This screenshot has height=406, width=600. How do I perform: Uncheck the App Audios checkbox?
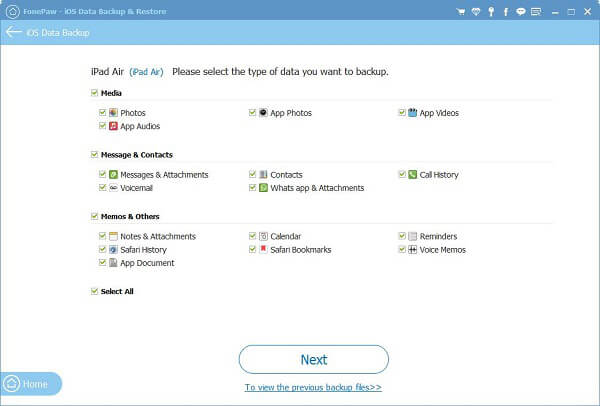point(102,126)
